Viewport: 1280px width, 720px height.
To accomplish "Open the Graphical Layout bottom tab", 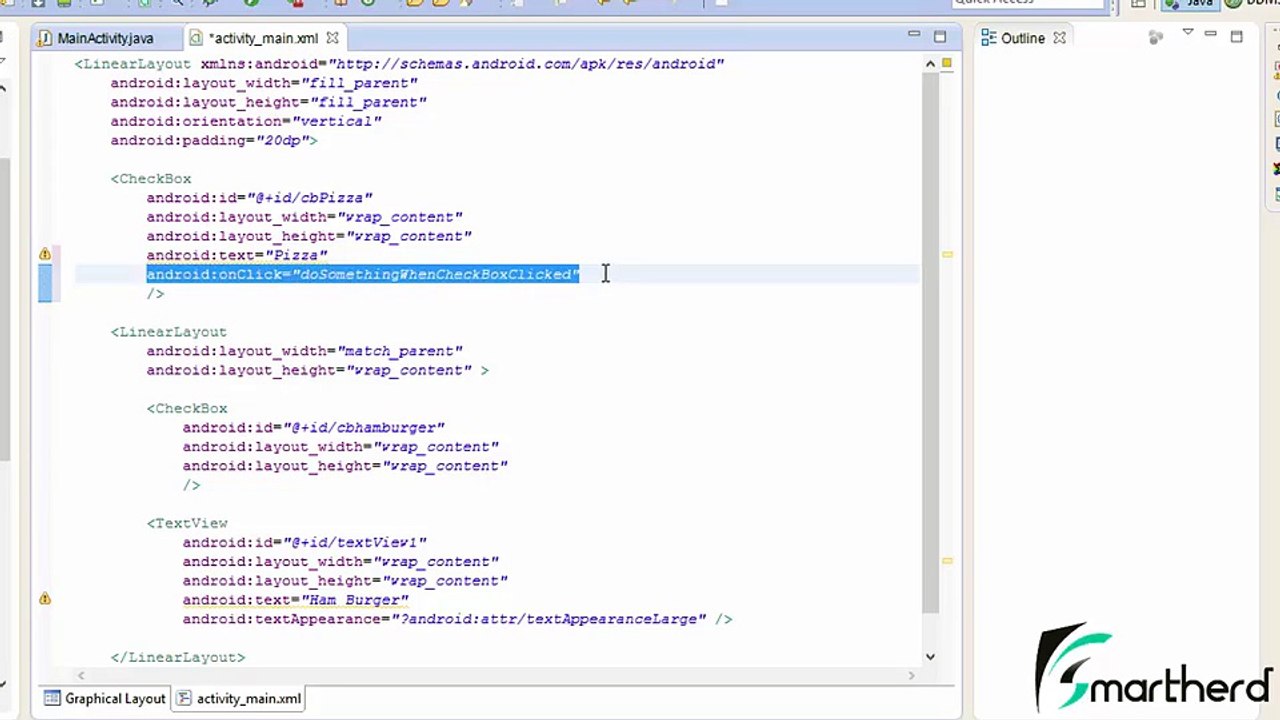I will (105, 699).
